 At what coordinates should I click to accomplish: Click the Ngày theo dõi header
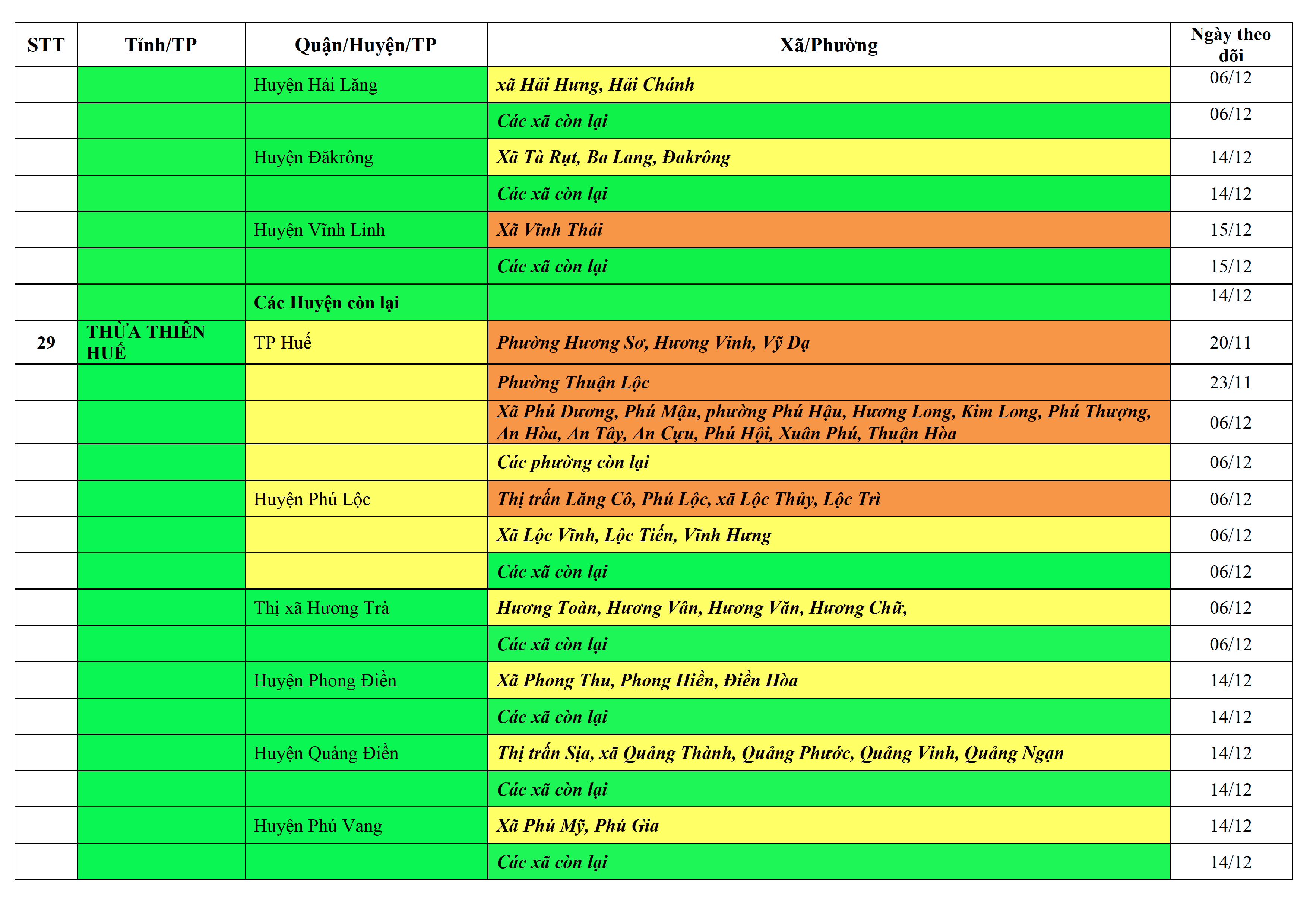coord(1230,44)
